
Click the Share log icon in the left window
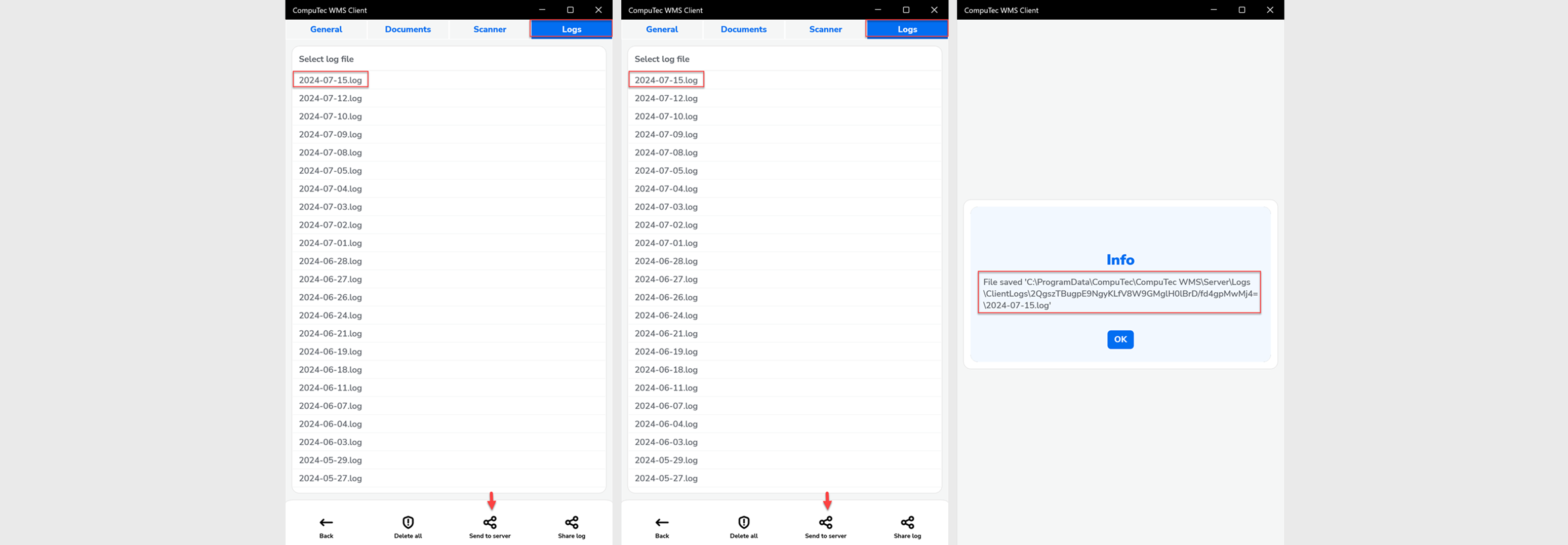pos(572,523)
